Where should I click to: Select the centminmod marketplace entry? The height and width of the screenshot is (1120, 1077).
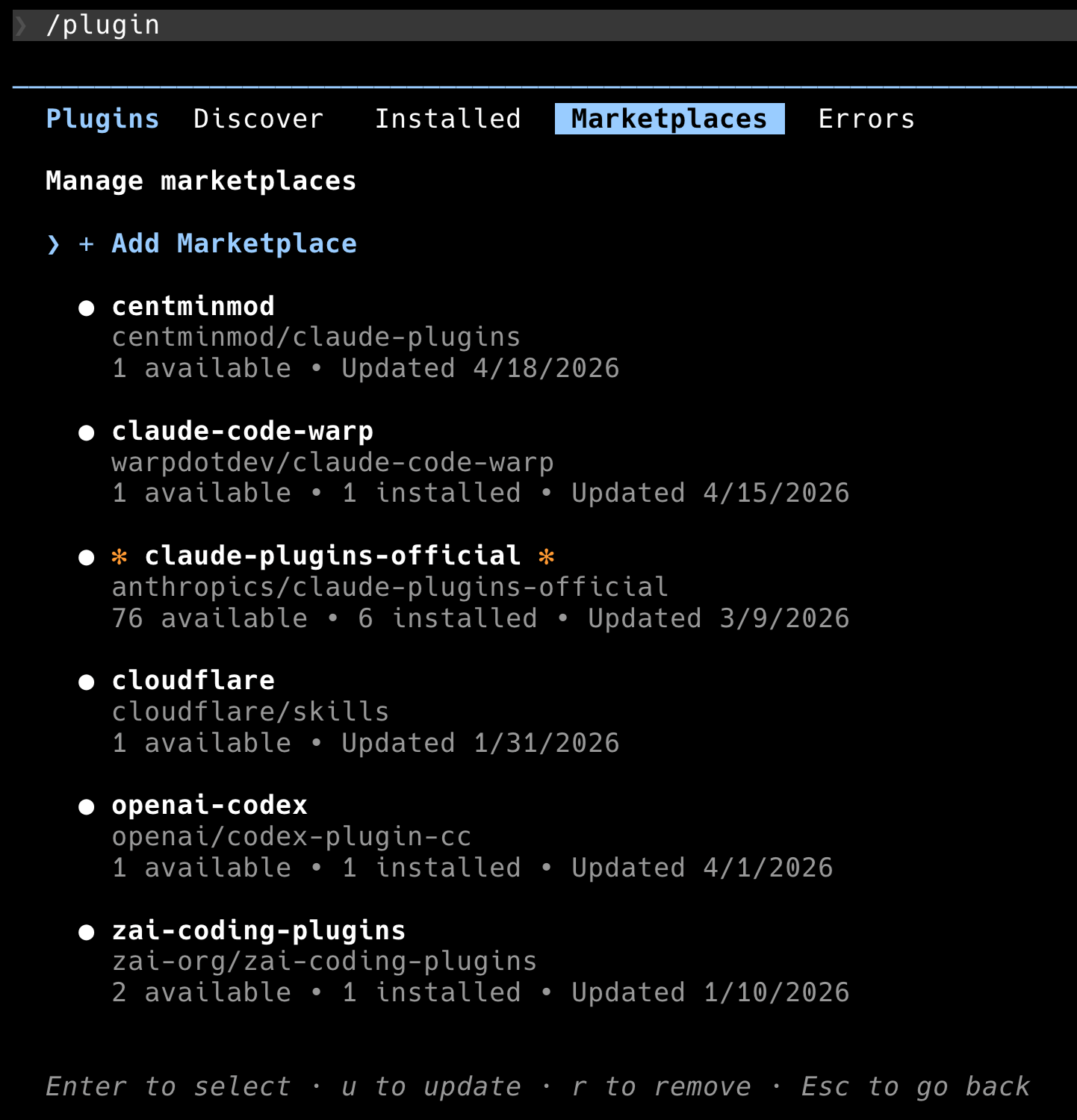[x=193, y=306]
